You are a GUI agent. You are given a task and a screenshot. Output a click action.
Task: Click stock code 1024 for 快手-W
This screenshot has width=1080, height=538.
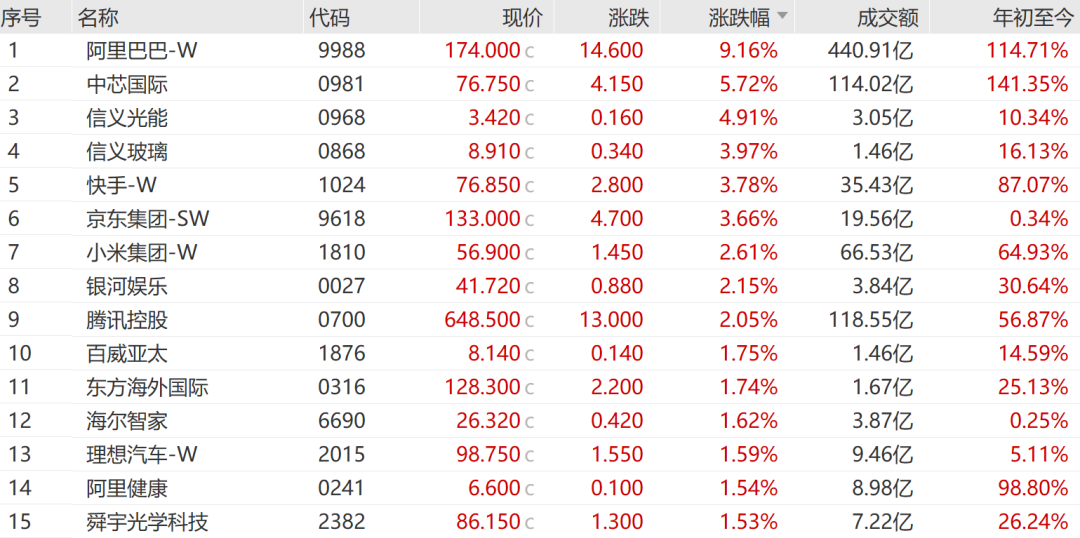pos(342,185)
